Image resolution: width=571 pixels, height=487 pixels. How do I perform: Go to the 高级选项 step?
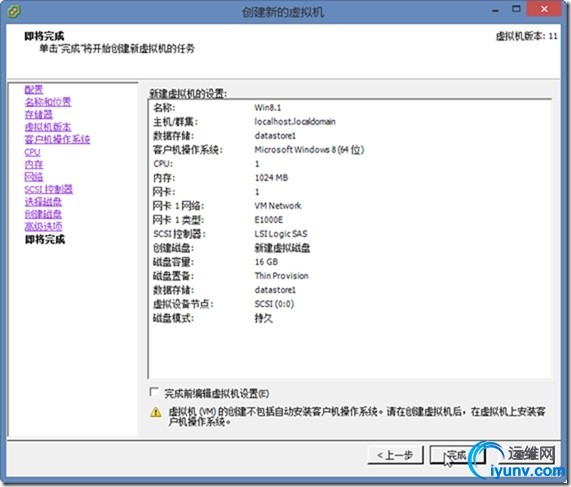pyautogui.click(x=43, y=227)
